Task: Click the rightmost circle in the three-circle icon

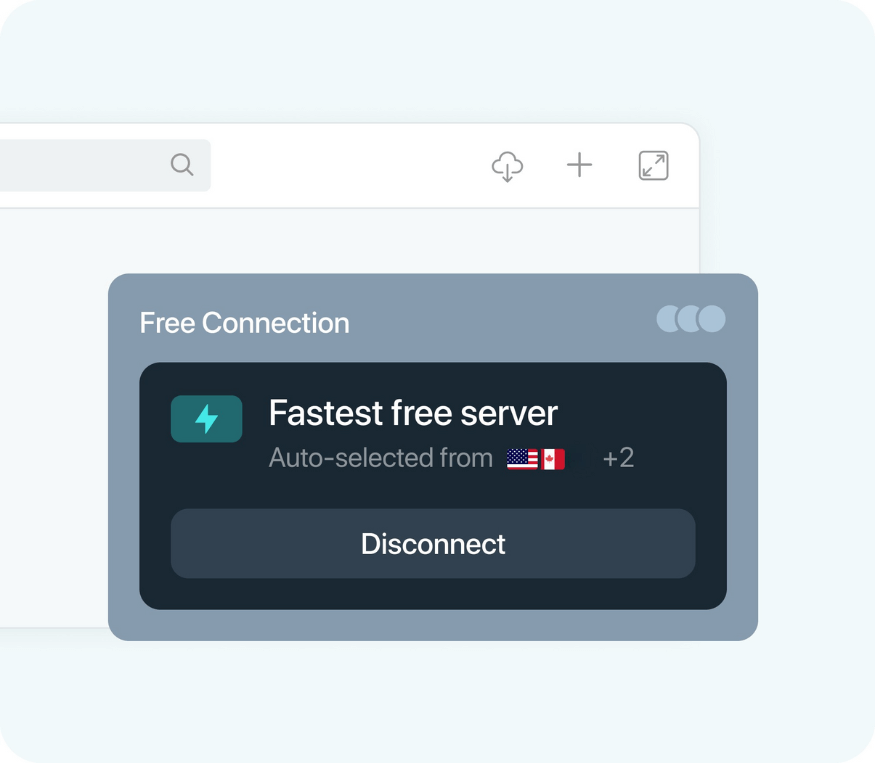Action: [x=713, y=319]
